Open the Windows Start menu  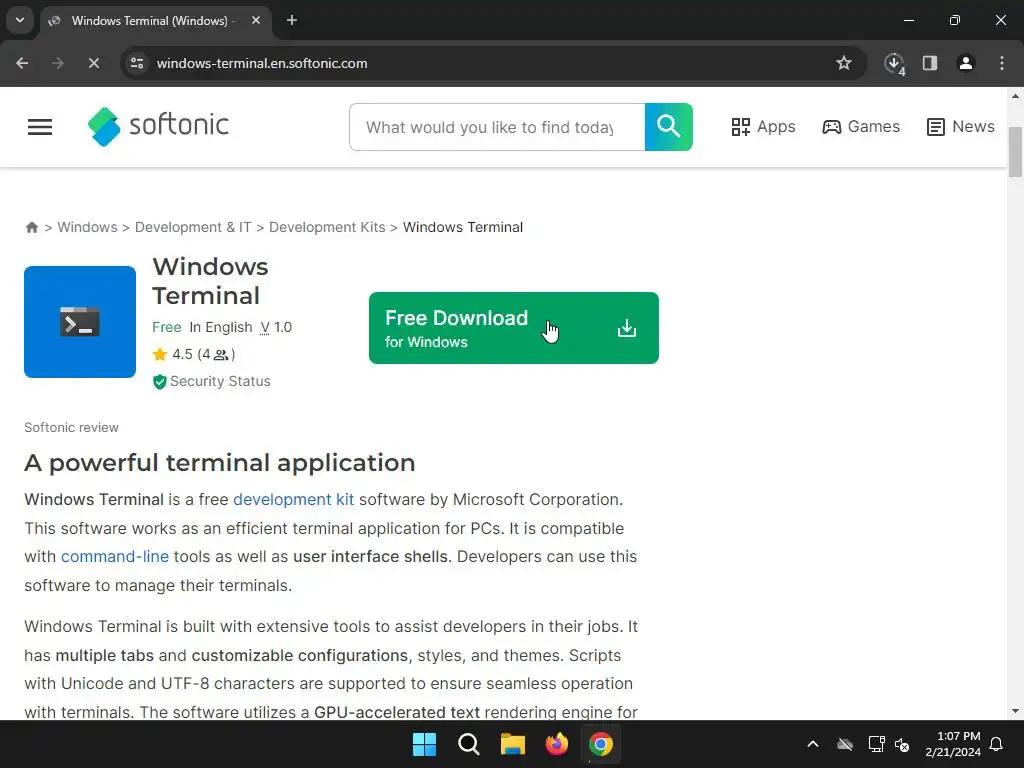[424, 744]
